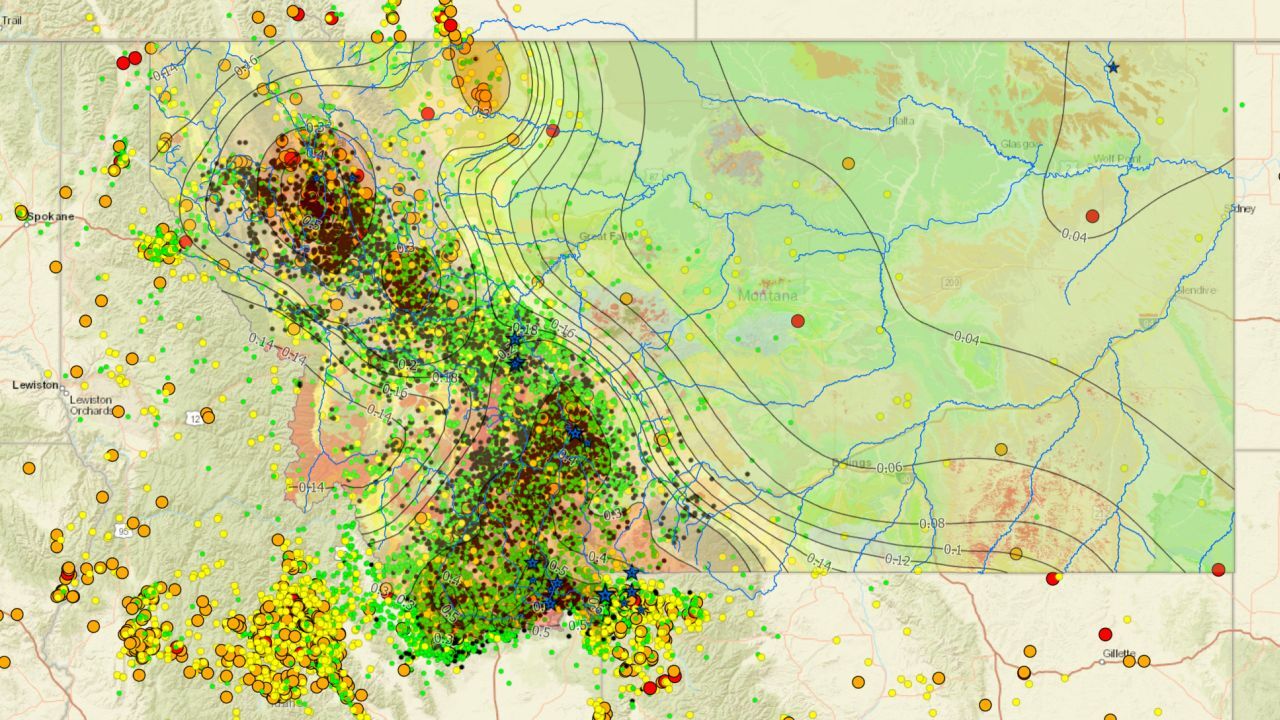
Task: Click the half red-yellow circle below 0.1 contour
Action: pos(1052,579)
